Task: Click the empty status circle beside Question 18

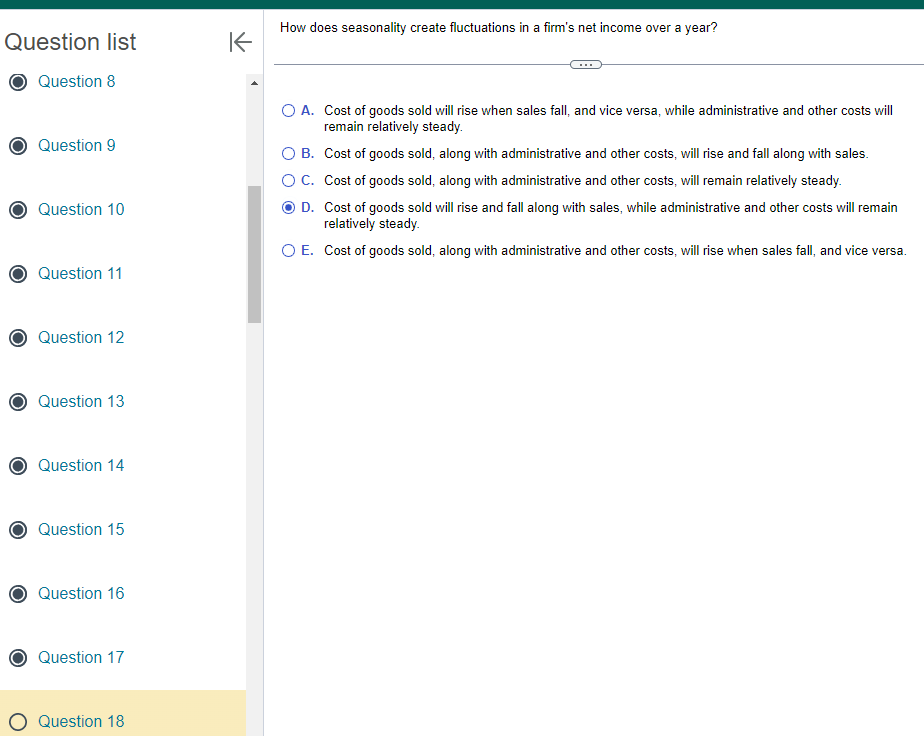Action: 18,722
